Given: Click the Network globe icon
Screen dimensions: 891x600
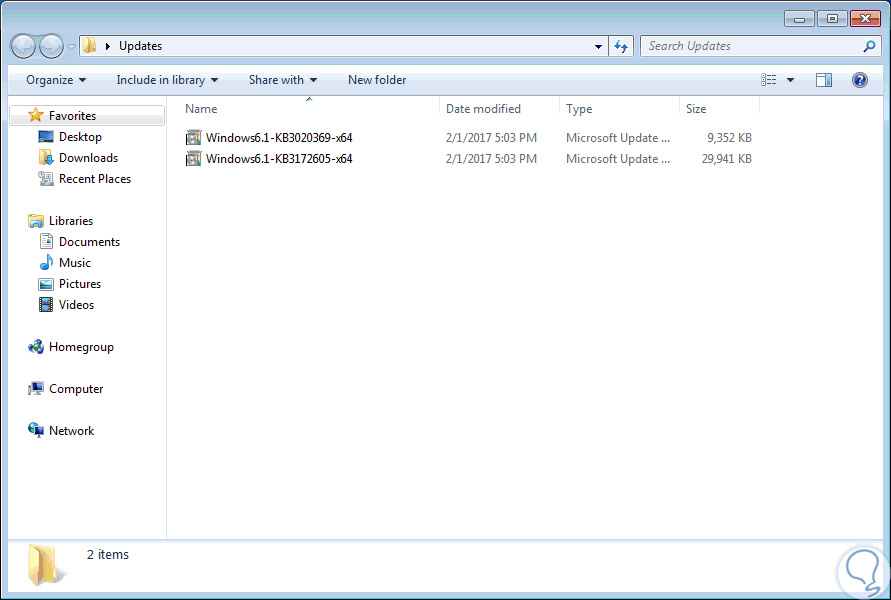Looking at the screenshot, I should [x=36, y=431].
